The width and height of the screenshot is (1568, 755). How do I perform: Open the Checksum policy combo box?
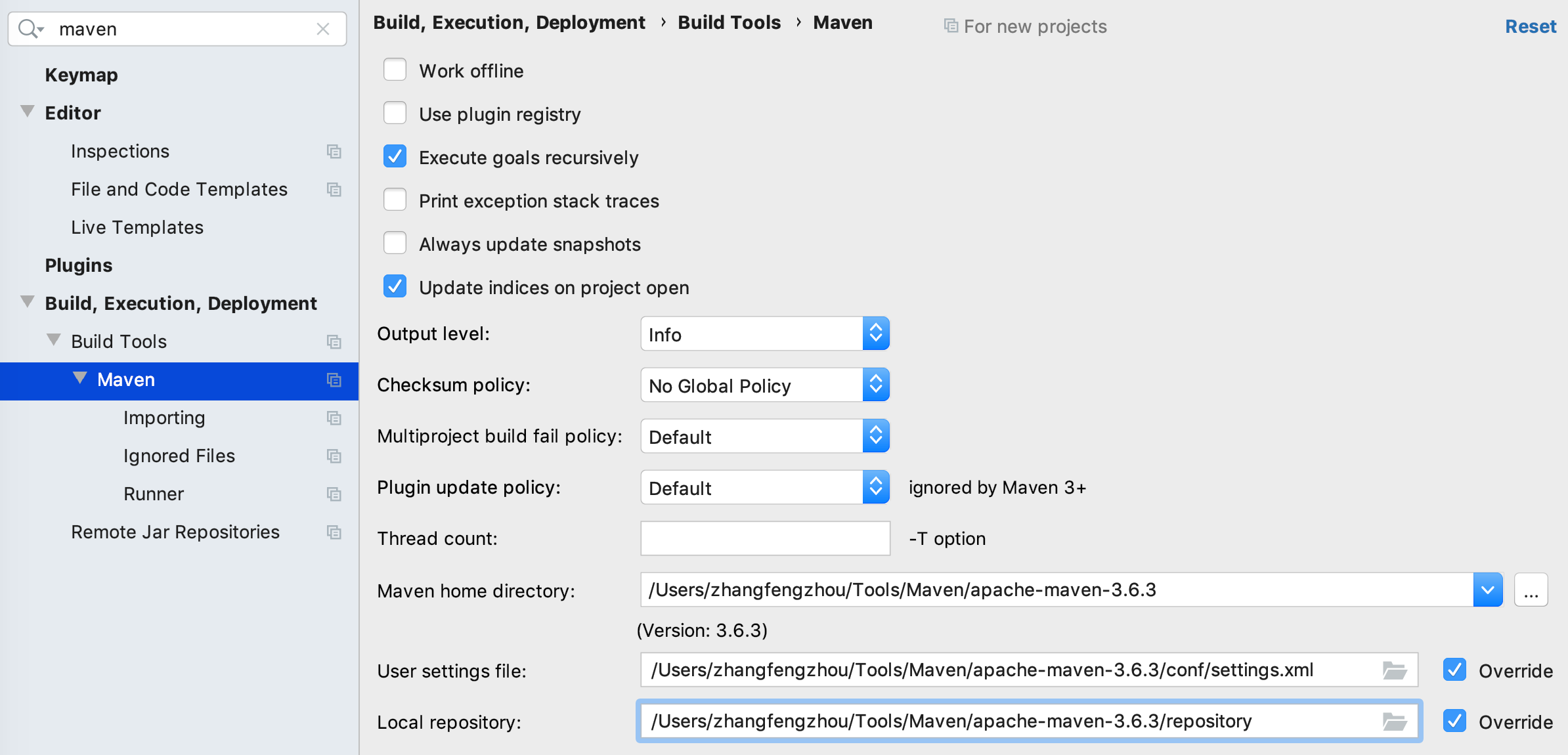point(764,385)
